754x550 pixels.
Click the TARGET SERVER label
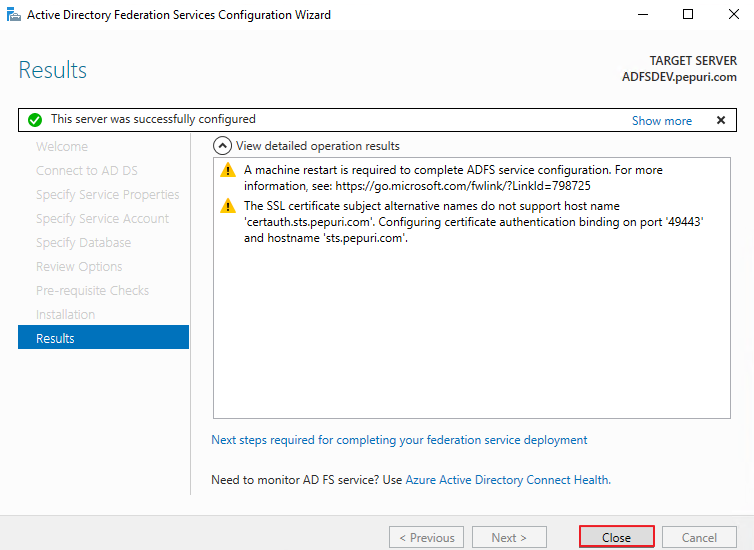pyautogui.click(x=693, y=61)
